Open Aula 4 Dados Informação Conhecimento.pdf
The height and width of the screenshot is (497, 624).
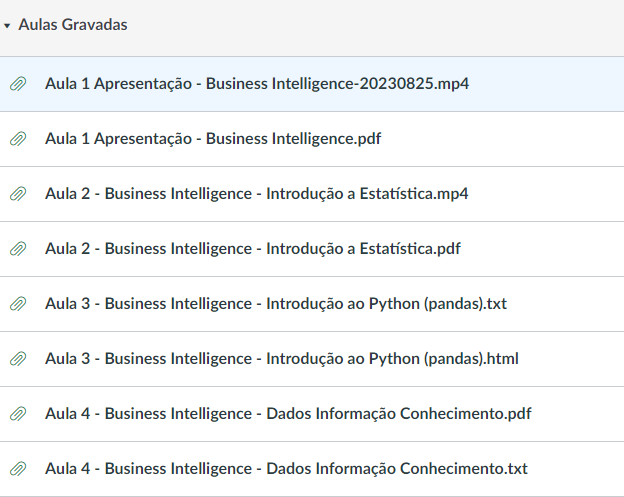(x=287, y=414)
